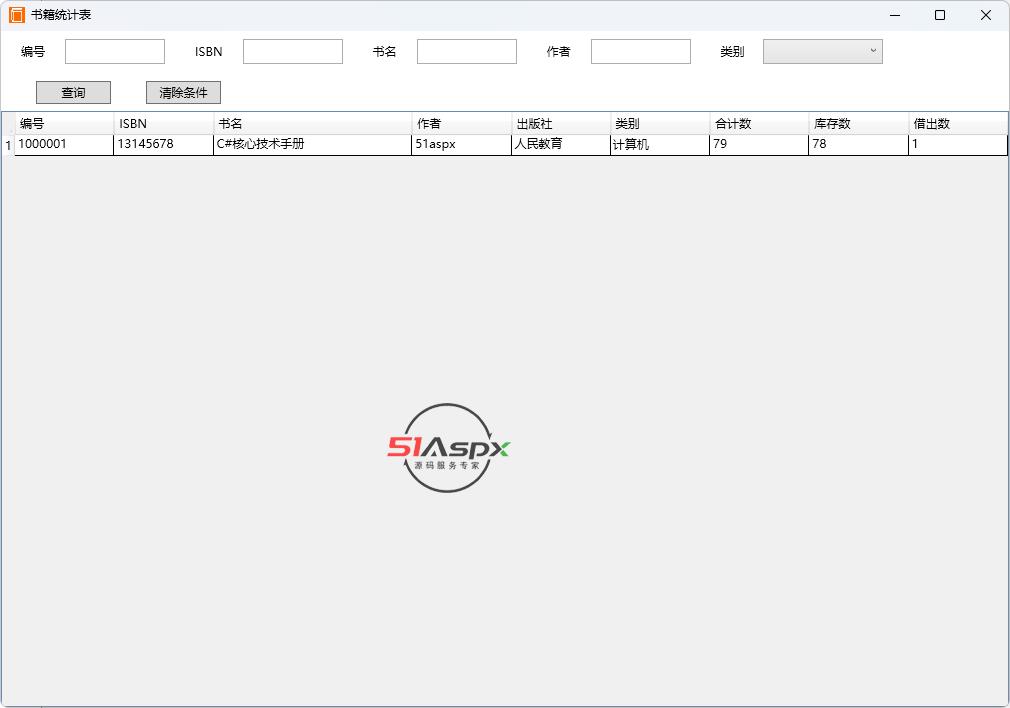This screenshot has height=708, width=1010.
Task: Sort by the 借出数 column header
Action: tap(958, 124)
